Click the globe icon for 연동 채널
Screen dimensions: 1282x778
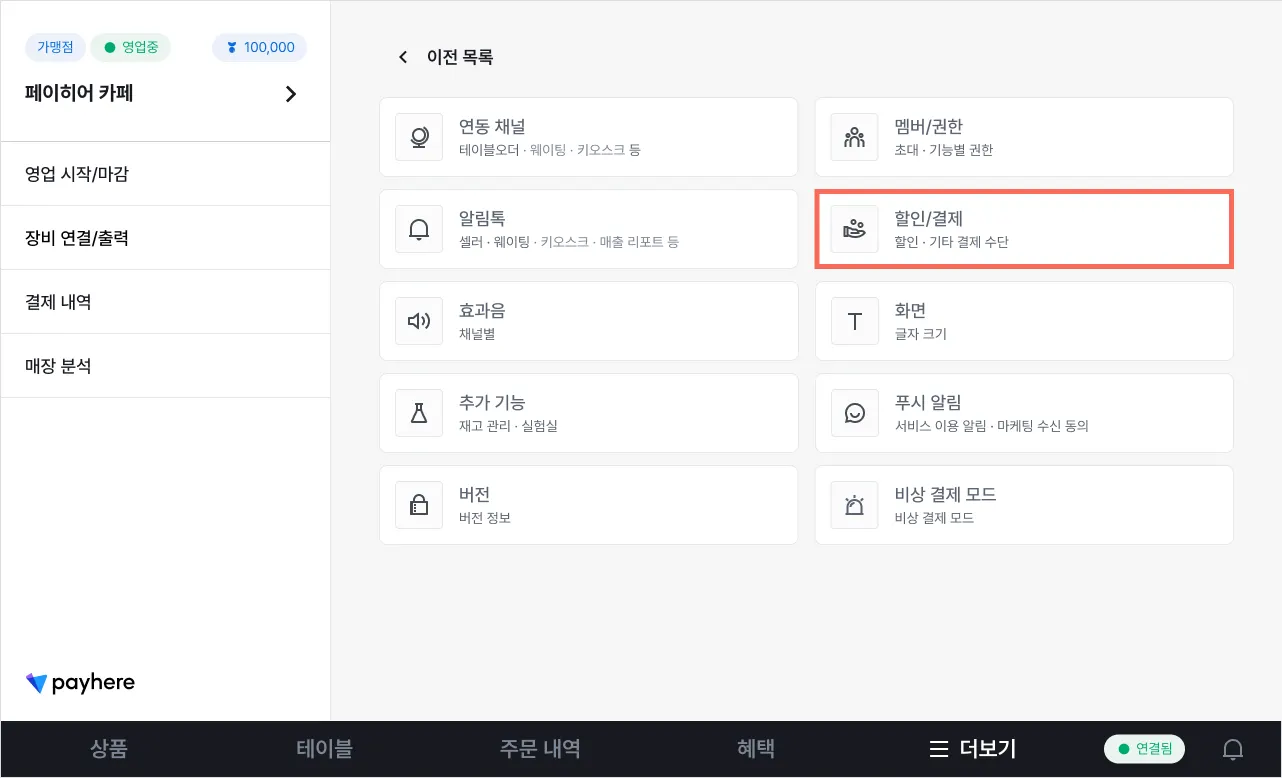[x=419, y=137]
